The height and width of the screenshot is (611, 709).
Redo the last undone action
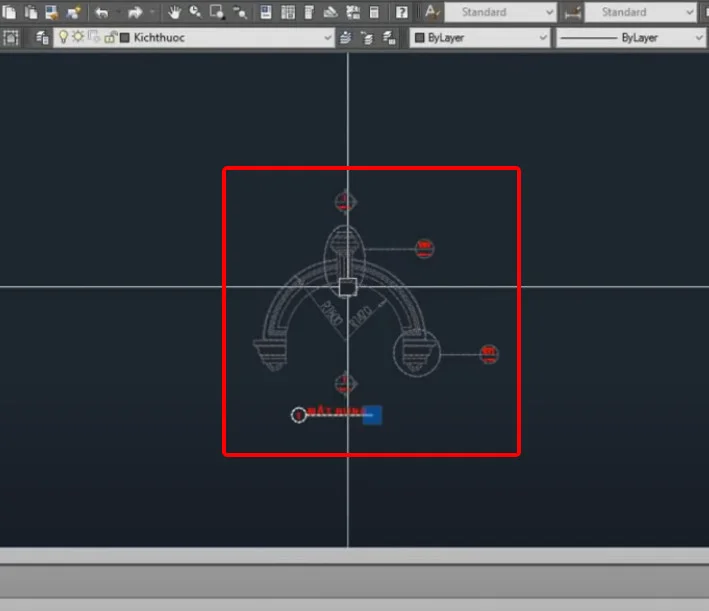tap(135, 13)
